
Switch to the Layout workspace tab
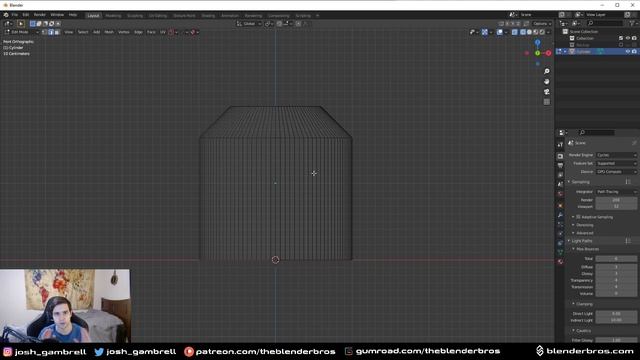(x=93, y=16)
